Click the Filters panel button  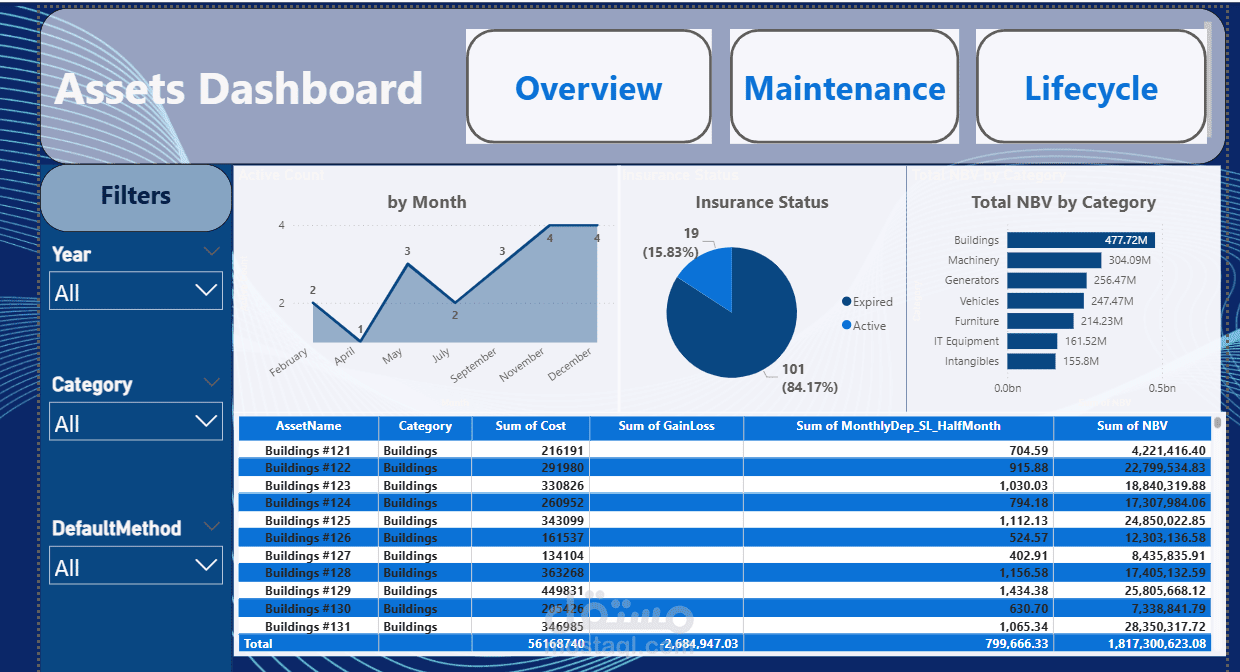(x=136, y=197)
